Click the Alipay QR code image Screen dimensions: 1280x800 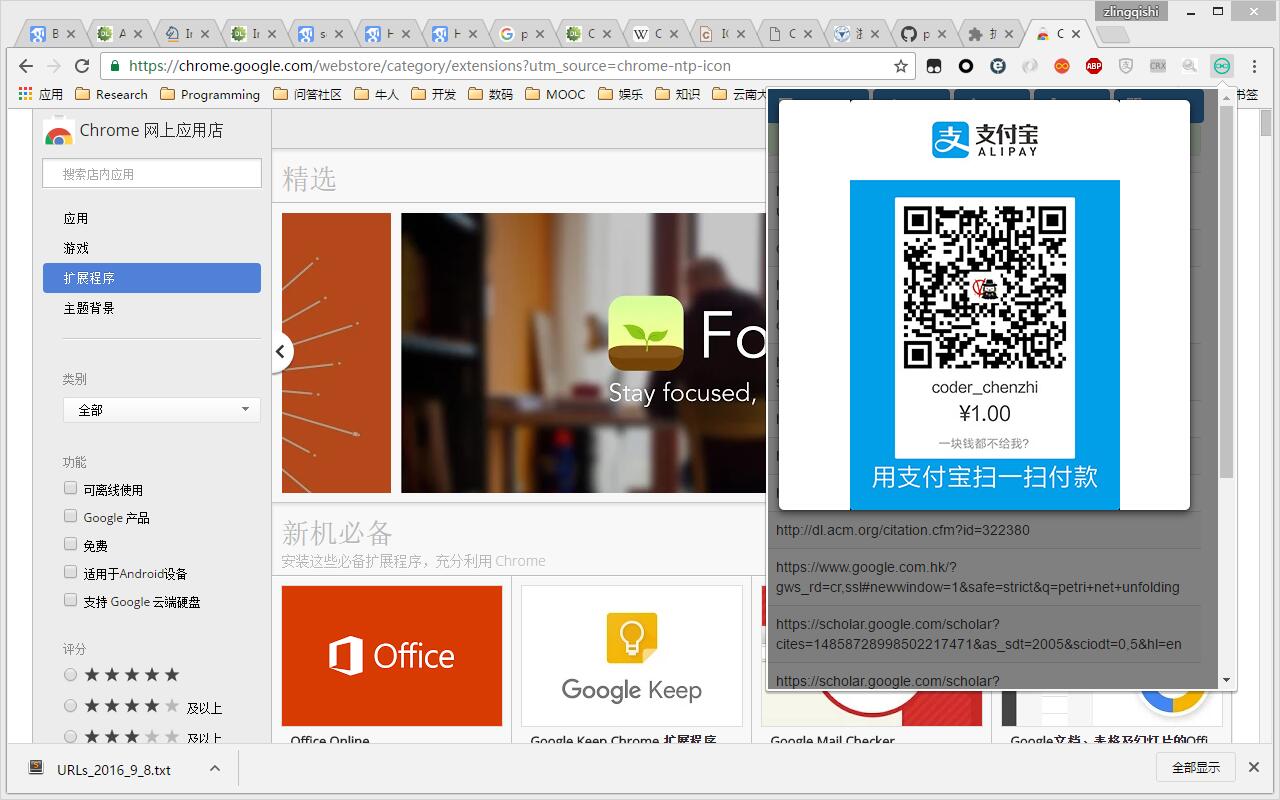[985, 287]
